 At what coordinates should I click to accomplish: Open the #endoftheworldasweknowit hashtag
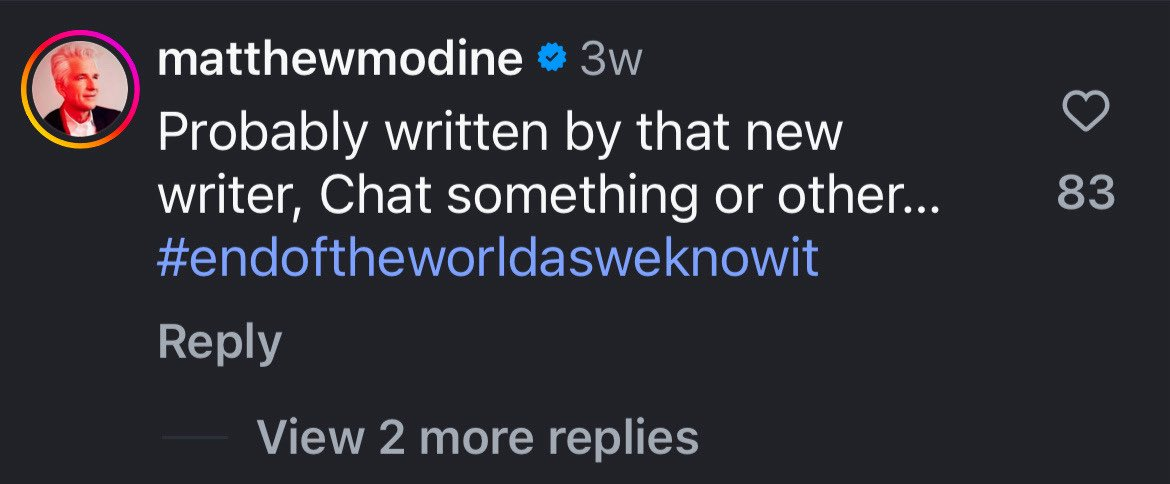click(x=488, y=259)
